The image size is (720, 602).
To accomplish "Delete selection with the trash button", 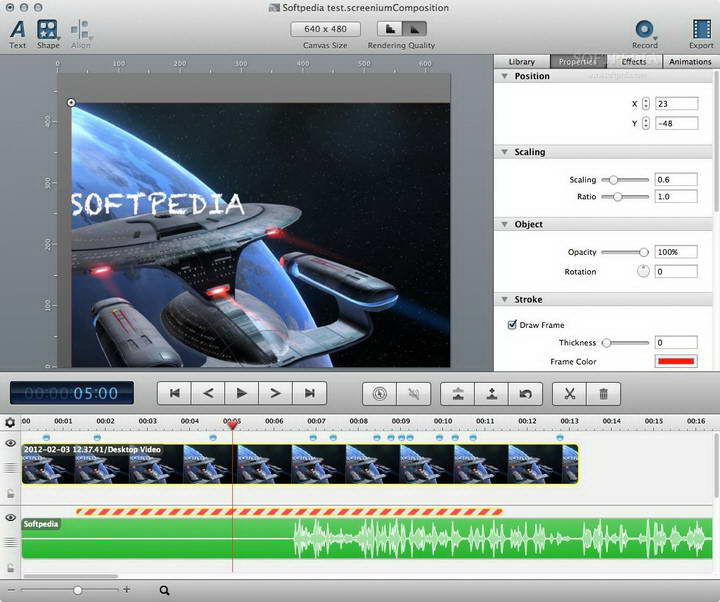I will pyautogui.click(x=604, y=394).
